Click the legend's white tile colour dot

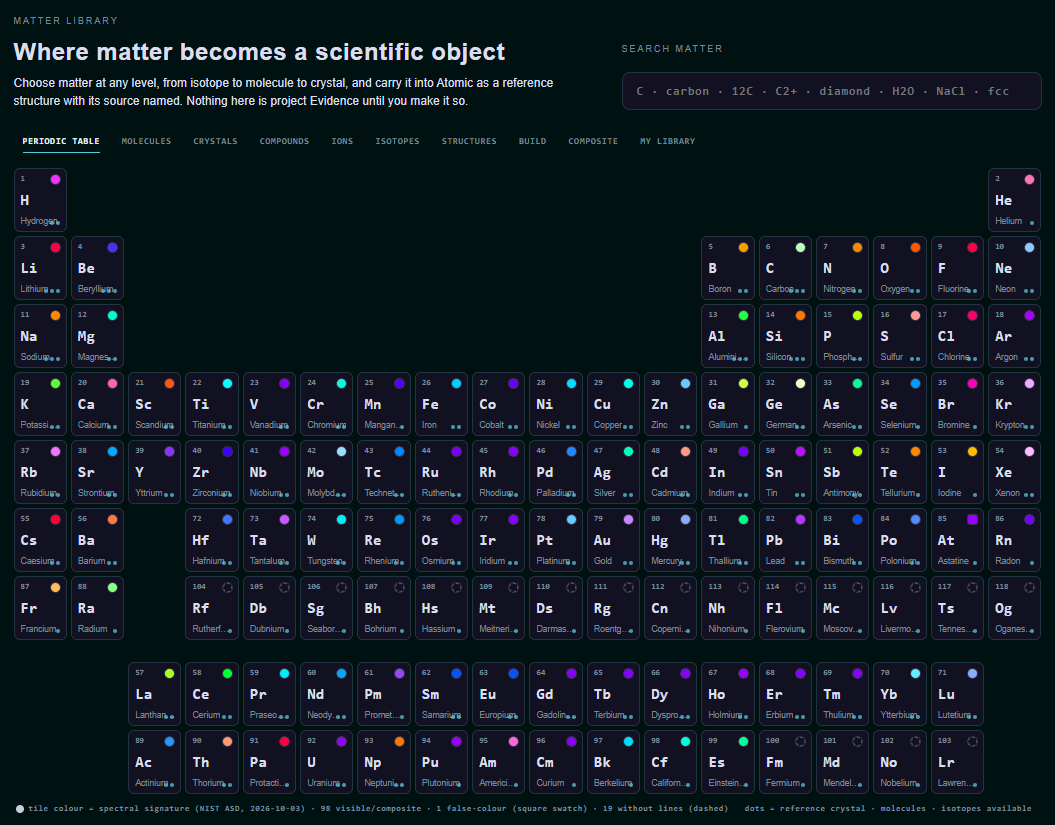(x=20, y=809)
